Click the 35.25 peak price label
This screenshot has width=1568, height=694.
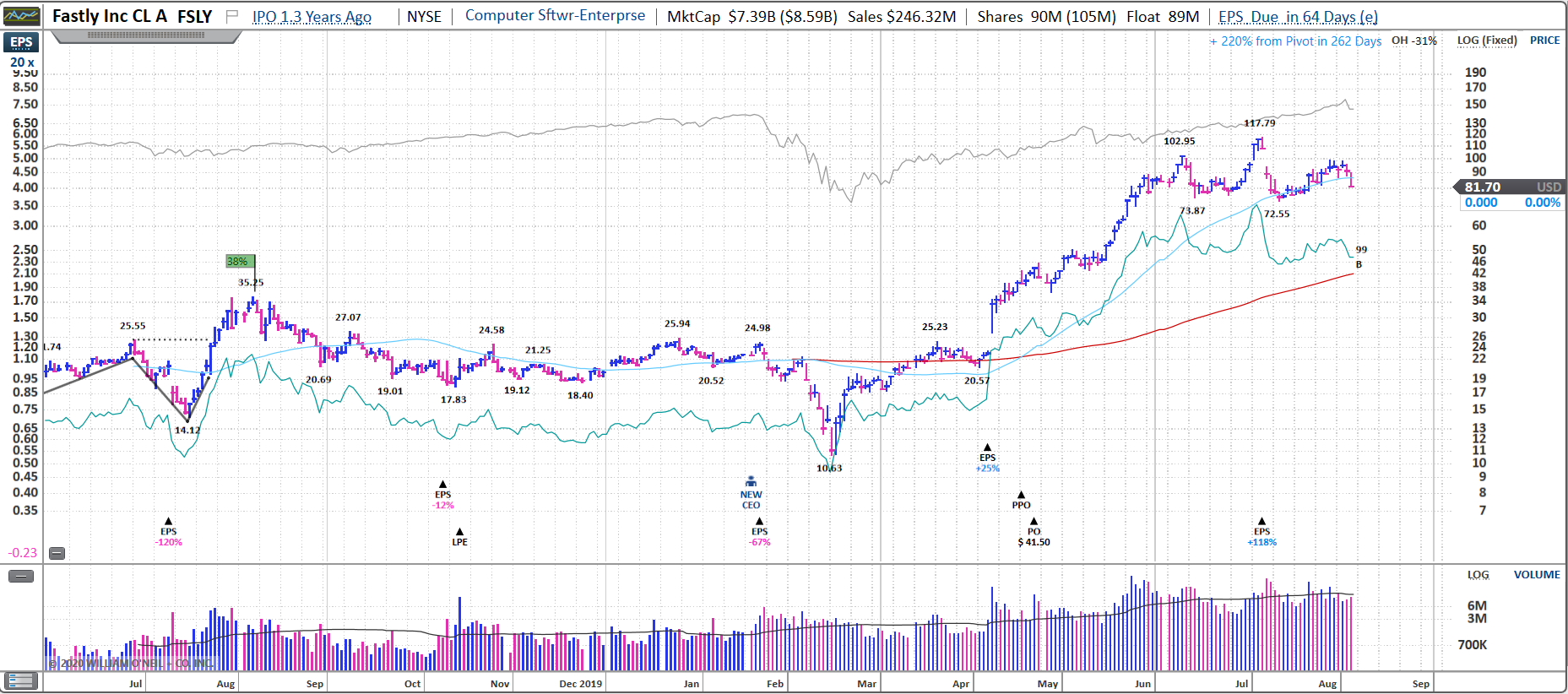[x=251, y=283]
